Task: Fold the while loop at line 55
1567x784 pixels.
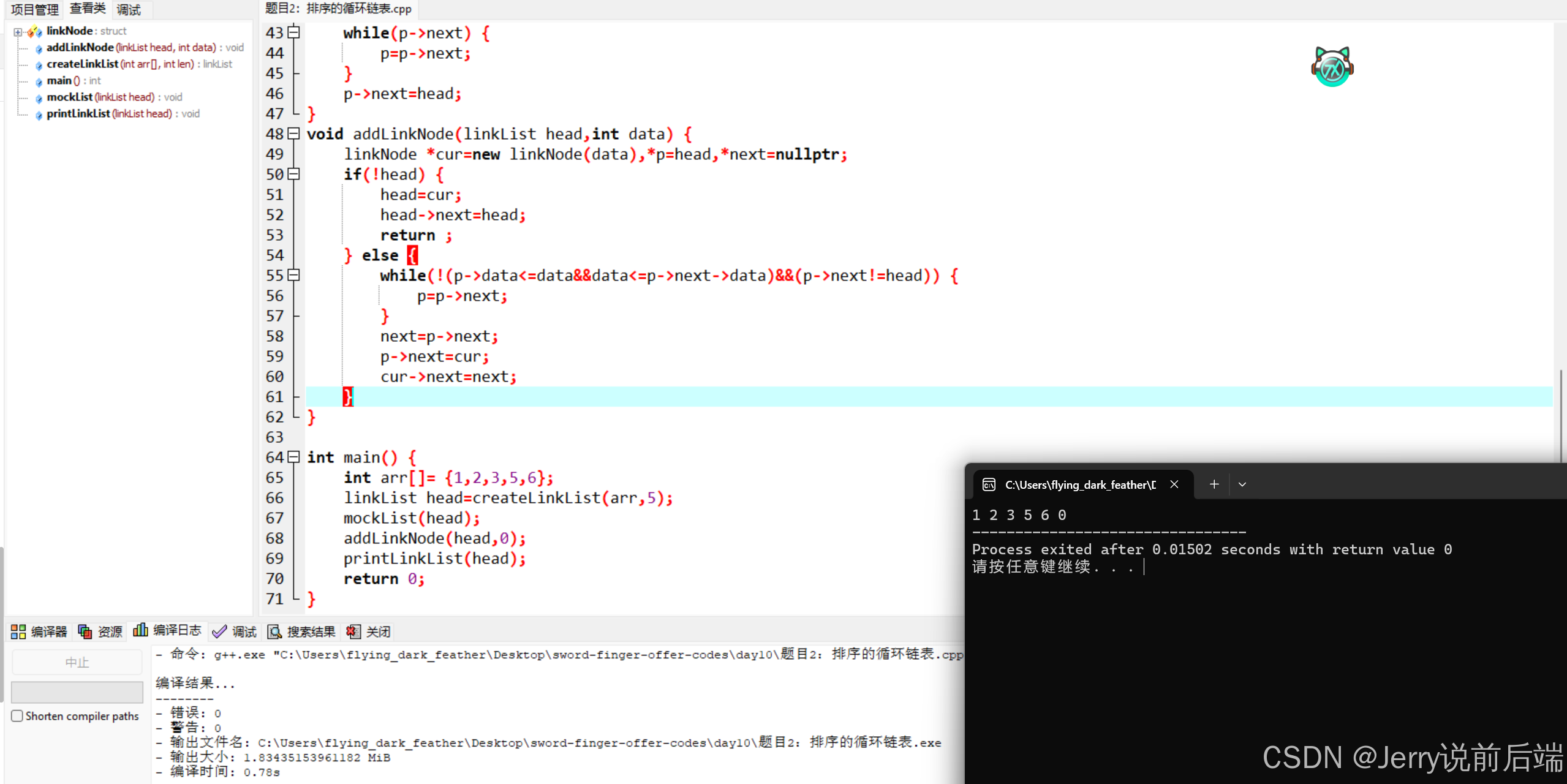Action: click(x=294, y=275)
